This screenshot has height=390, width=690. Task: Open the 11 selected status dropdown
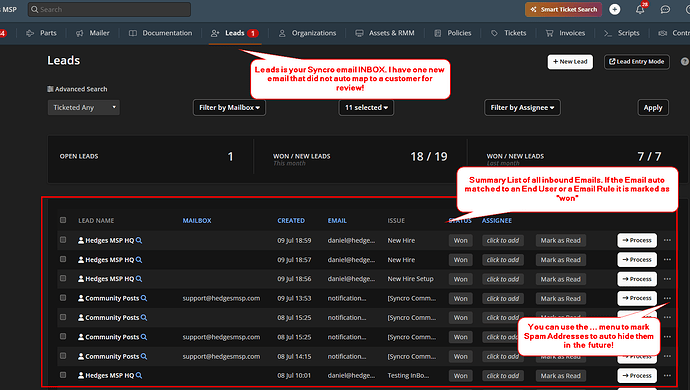(x=366, y=107)
